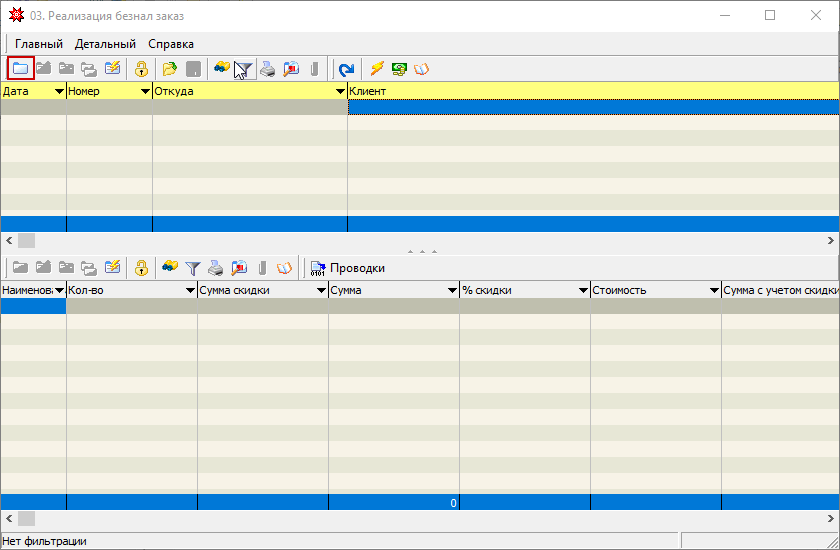Open the Откуда column dropdown arrow
Screen dimensions: 840x550
340,91
